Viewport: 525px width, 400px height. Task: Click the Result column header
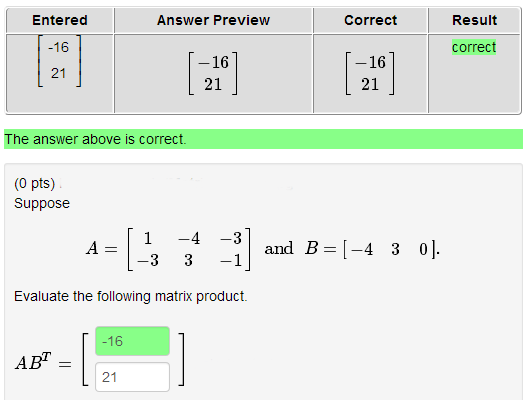pyautogui.click(x=474, y=20)
